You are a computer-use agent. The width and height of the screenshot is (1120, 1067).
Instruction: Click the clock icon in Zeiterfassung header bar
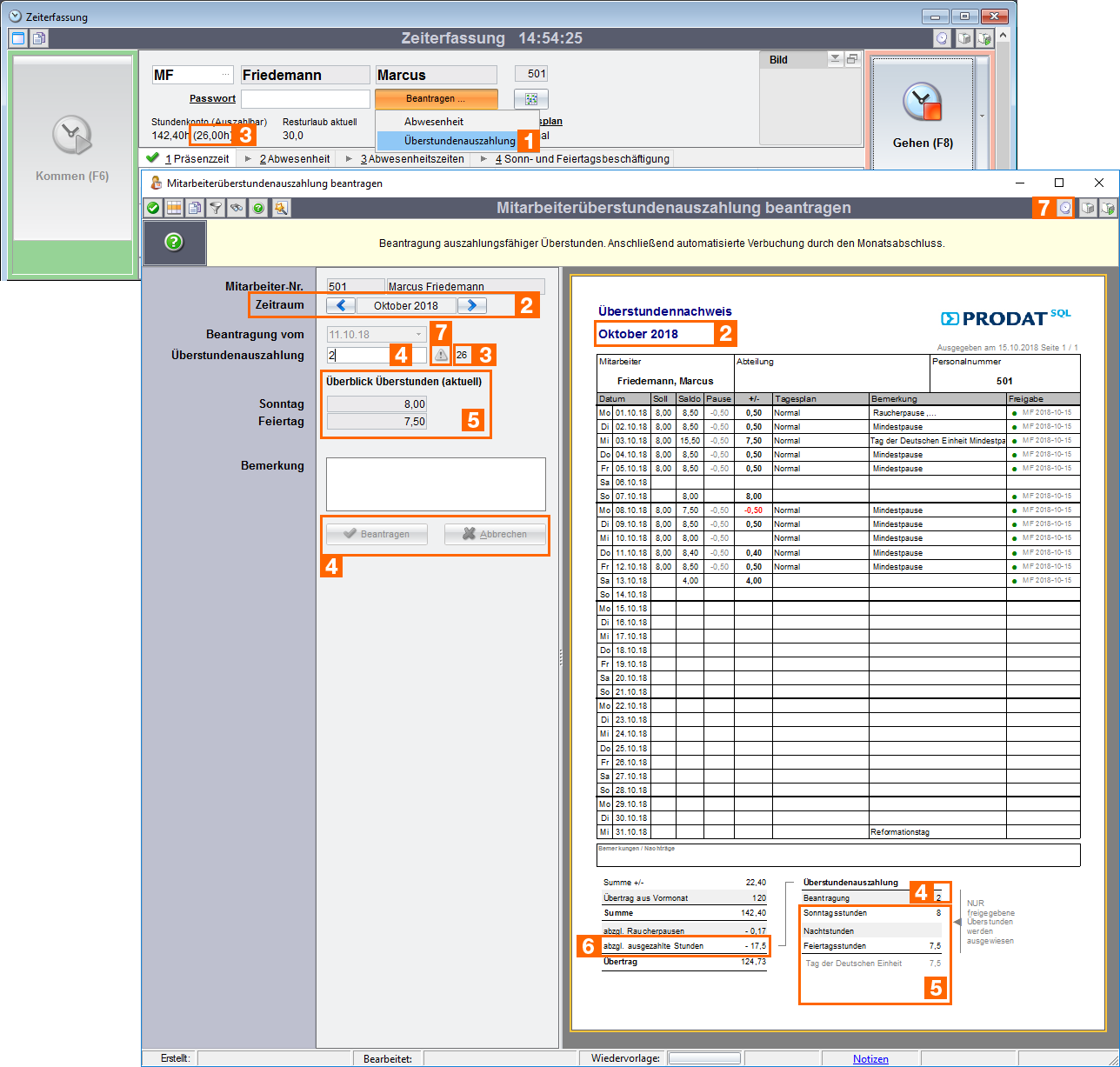(942, 38)
